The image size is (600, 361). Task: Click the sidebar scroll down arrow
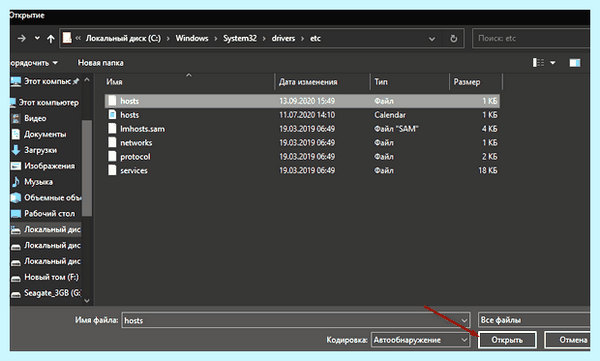pos(87,301)
